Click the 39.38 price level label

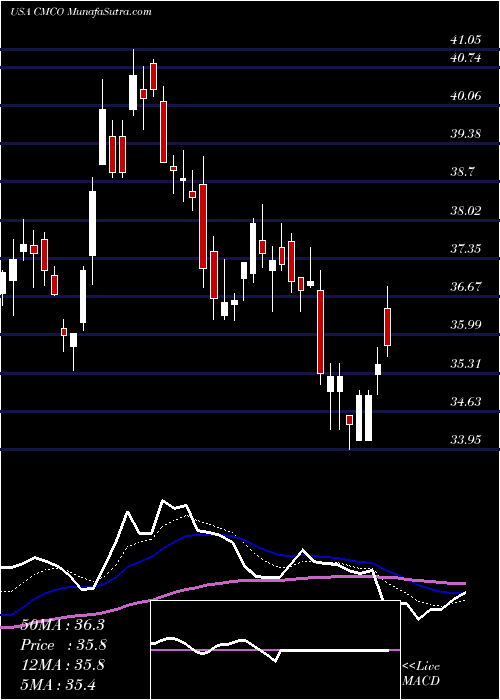466,133
